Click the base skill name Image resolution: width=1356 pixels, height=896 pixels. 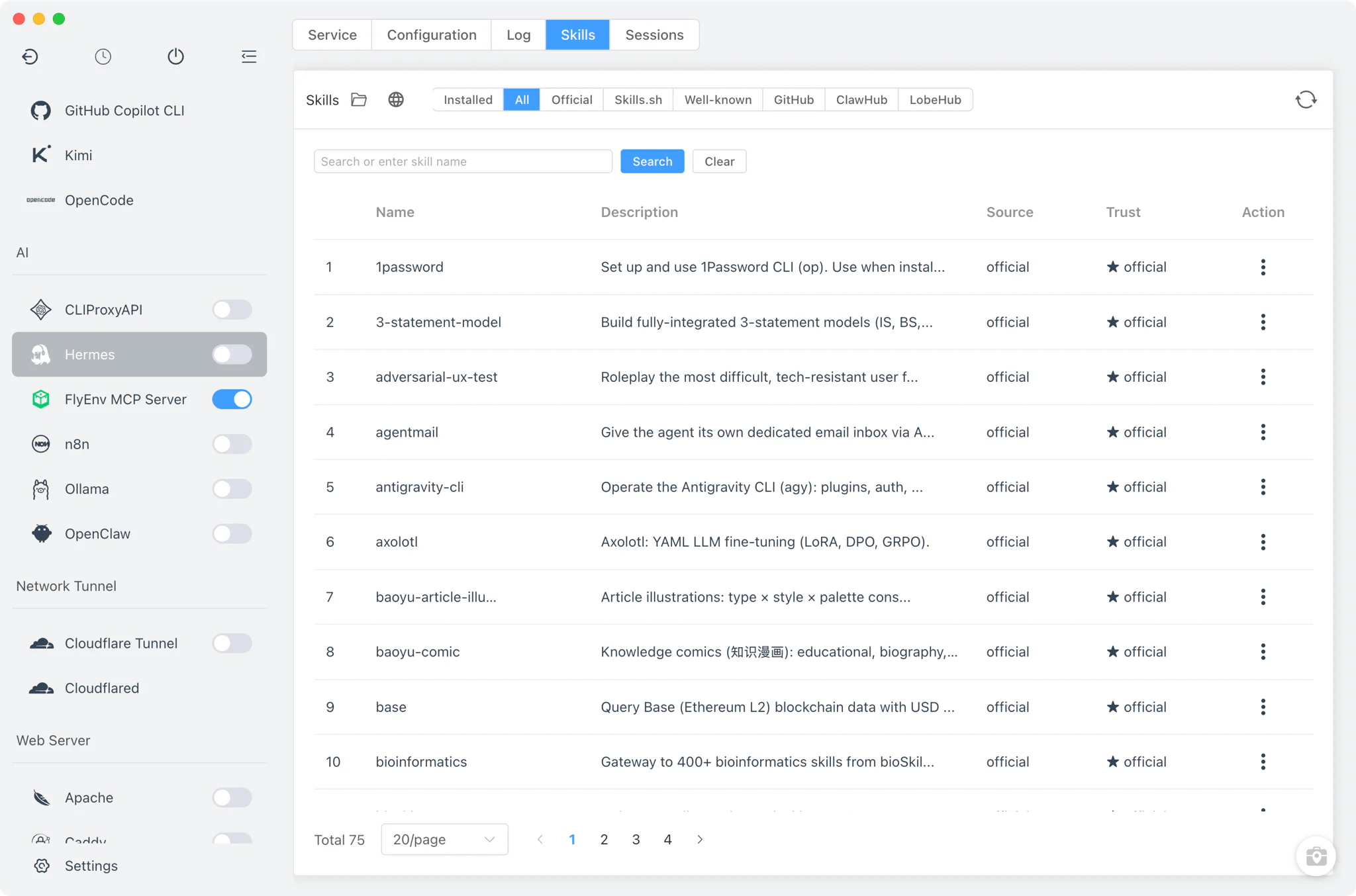point(391,707)
